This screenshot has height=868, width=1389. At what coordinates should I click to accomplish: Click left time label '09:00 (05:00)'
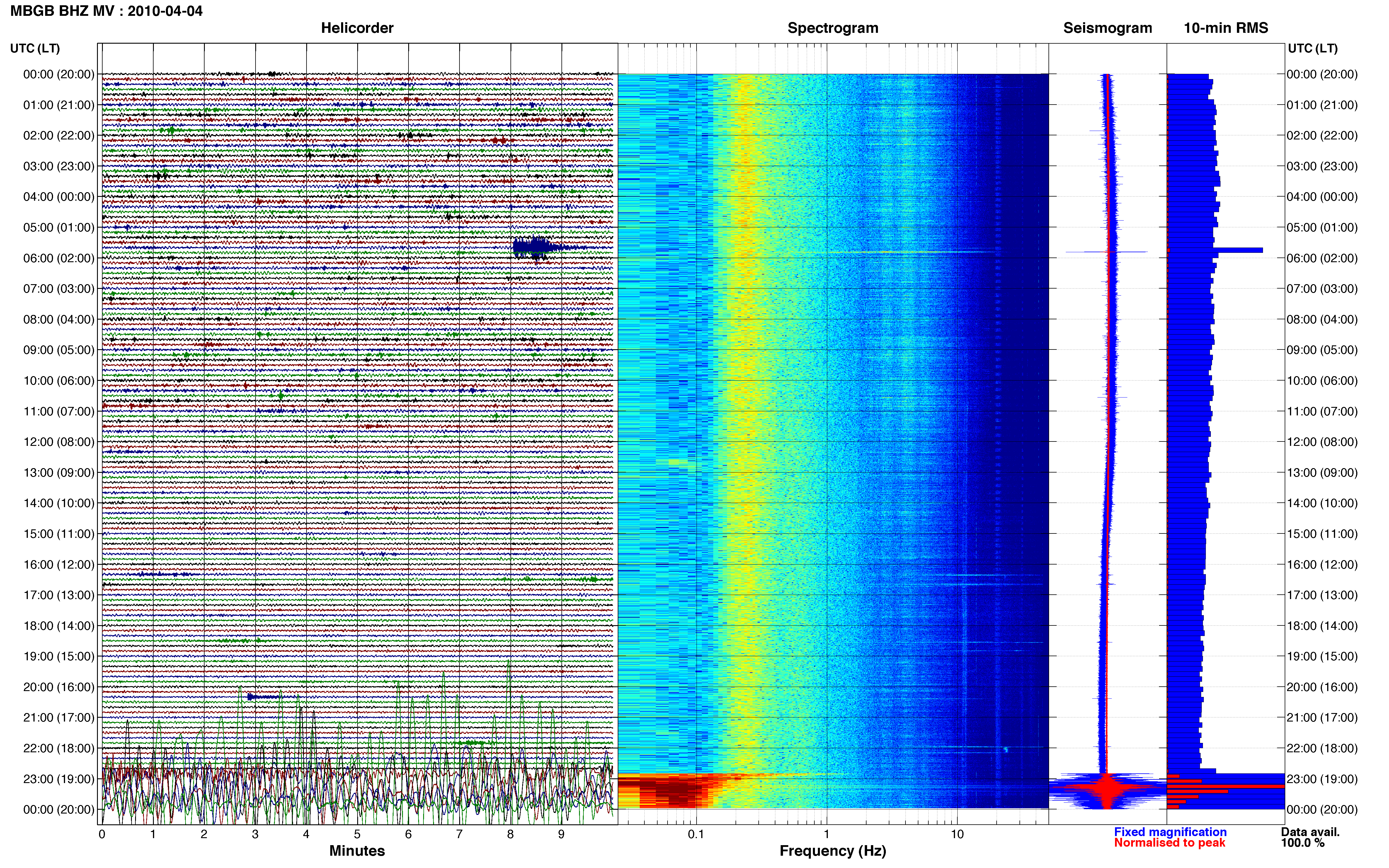point(59,350)
